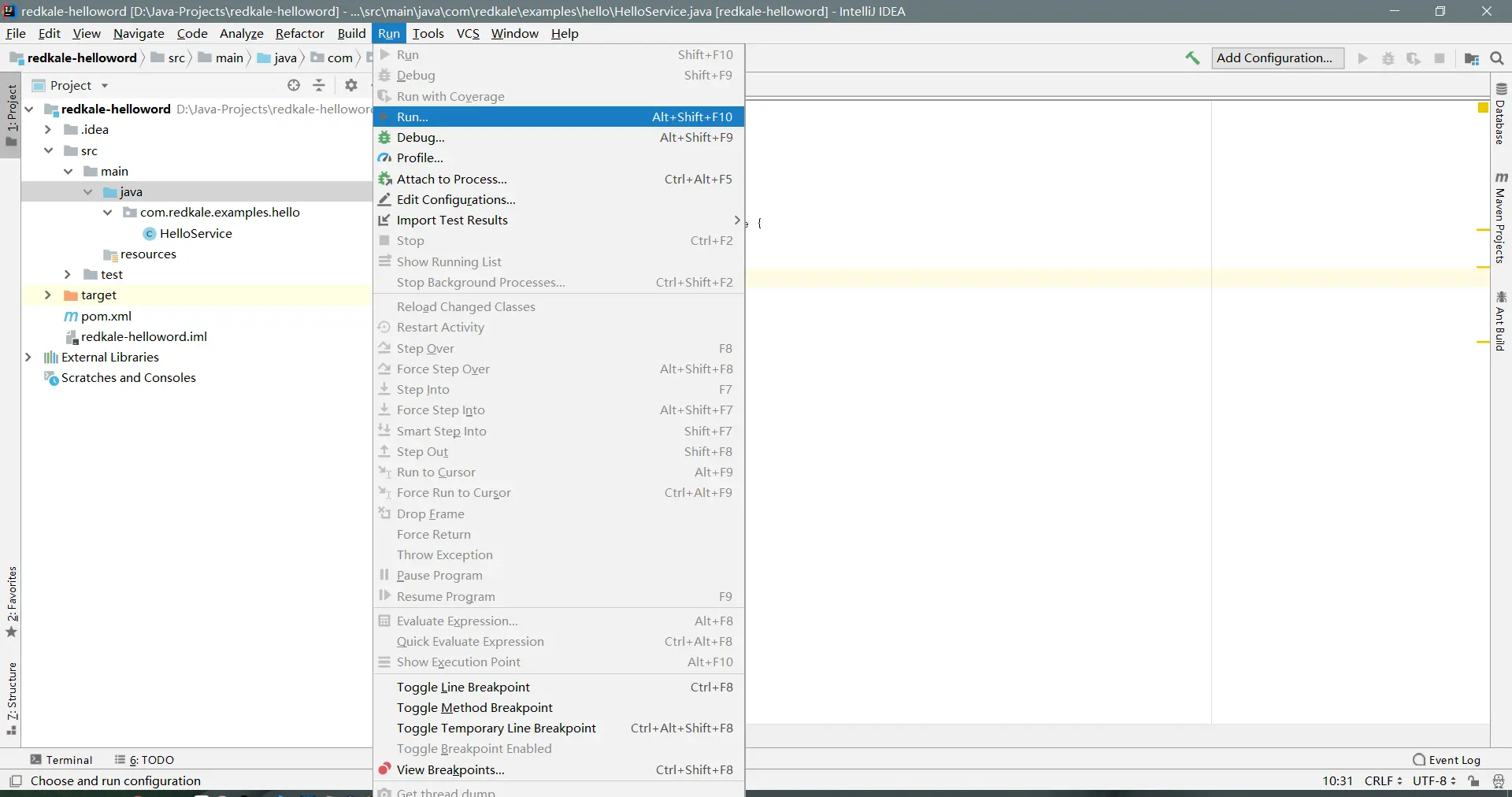Open the UTF-8 encoding dropdown
The height and width of the screenshot is (797, 1512).
[x=1434, y=781]
